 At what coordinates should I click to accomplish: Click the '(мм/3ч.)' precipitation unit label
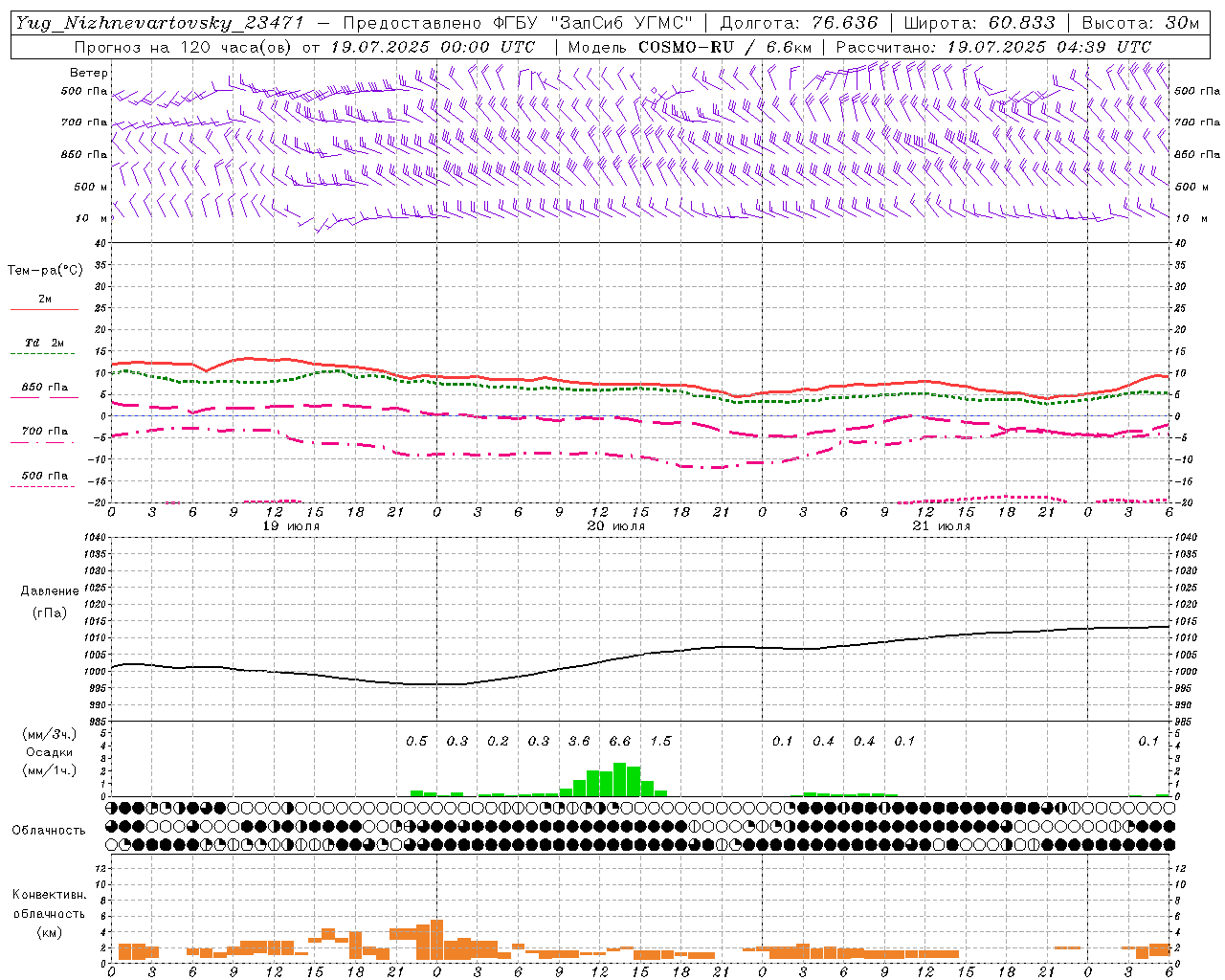tap(50, 734)
